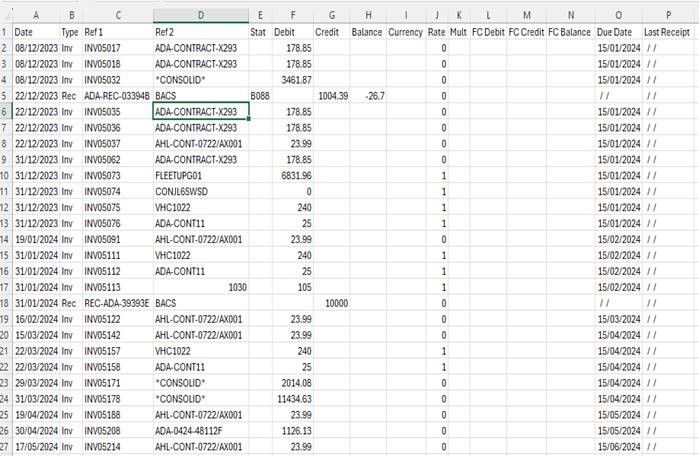
Task: Select debit value 6831.96
Action: (293, 176)
